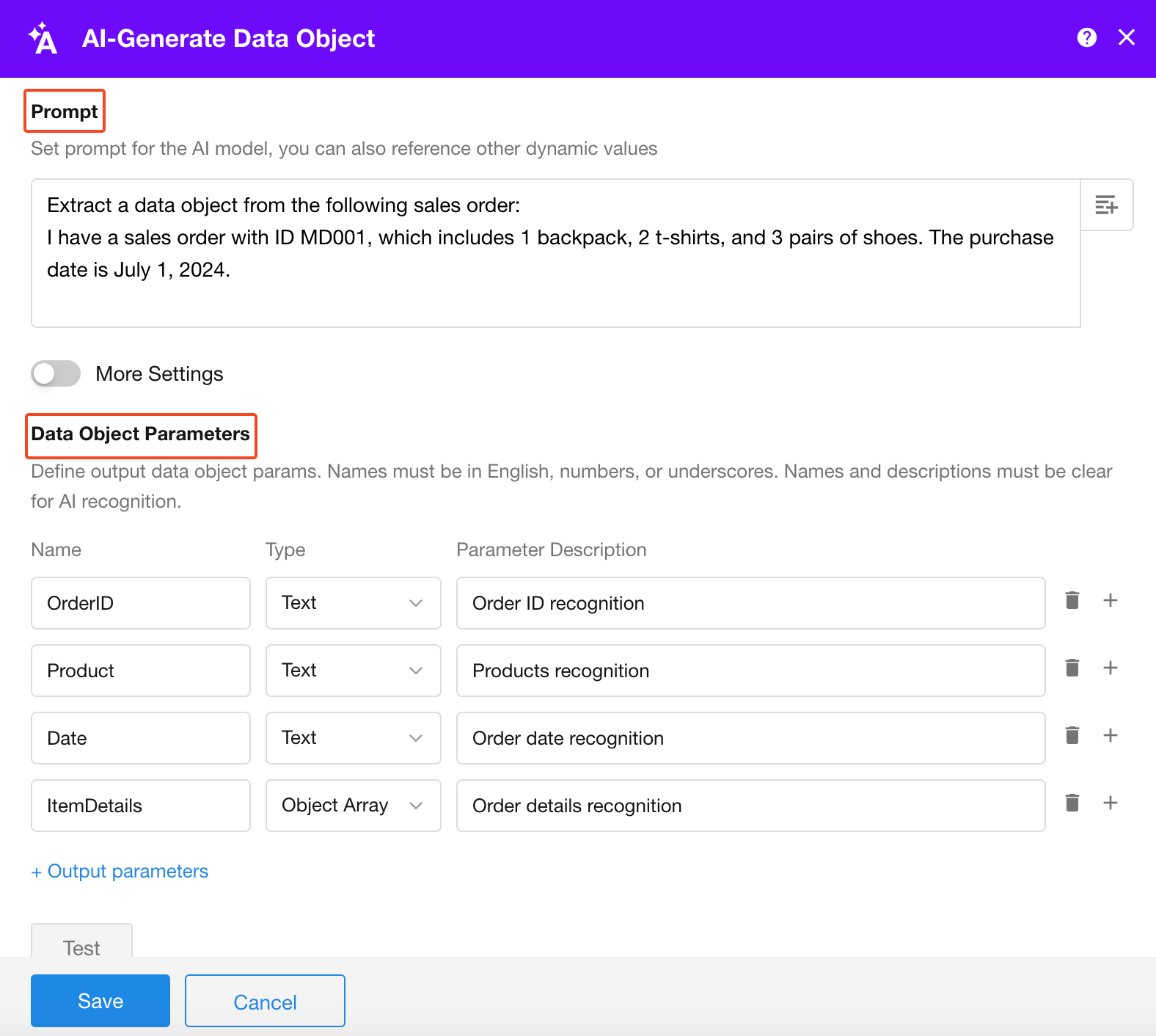Delete the ItemDetails parameter row

pyautogui.click(x=1072, y=803)
